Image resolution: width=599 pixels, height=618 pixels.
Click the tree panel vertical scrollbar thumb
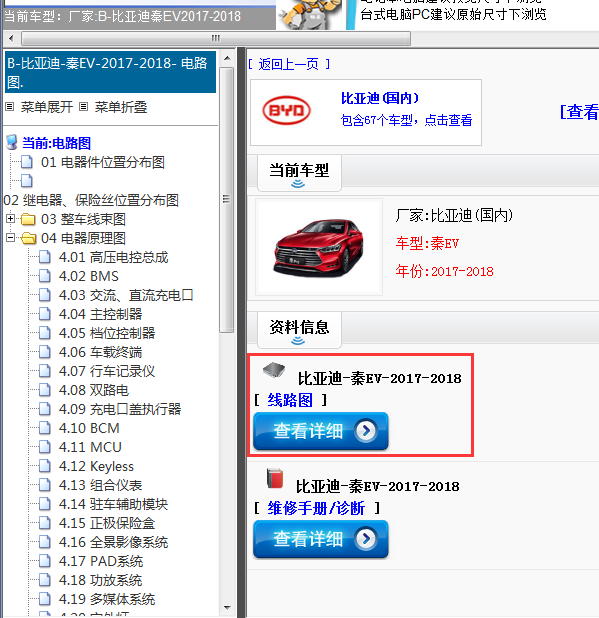(227, 200)
